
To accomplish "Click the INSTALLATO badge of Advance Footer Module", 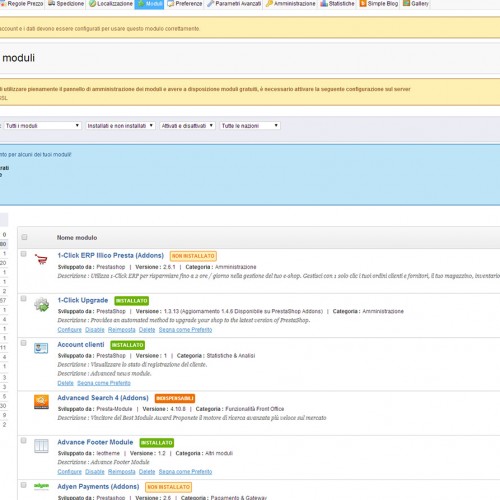I will click(157, 443).
